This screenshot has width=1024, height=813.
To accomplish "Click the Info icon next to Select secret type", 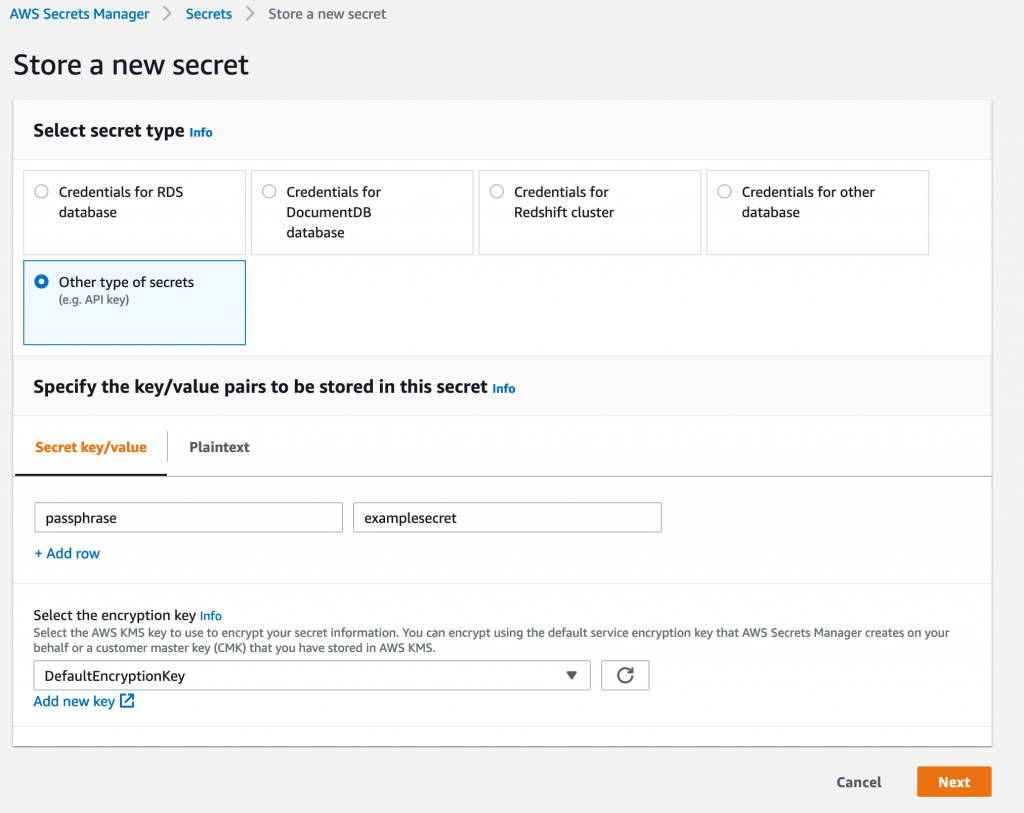I will 200,131.
